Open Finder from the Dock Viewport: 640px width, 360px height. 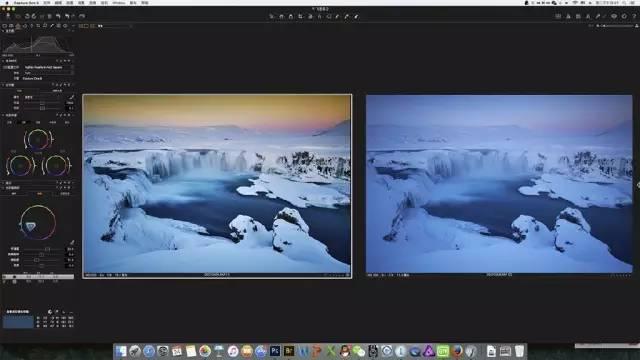coord(121,351)
